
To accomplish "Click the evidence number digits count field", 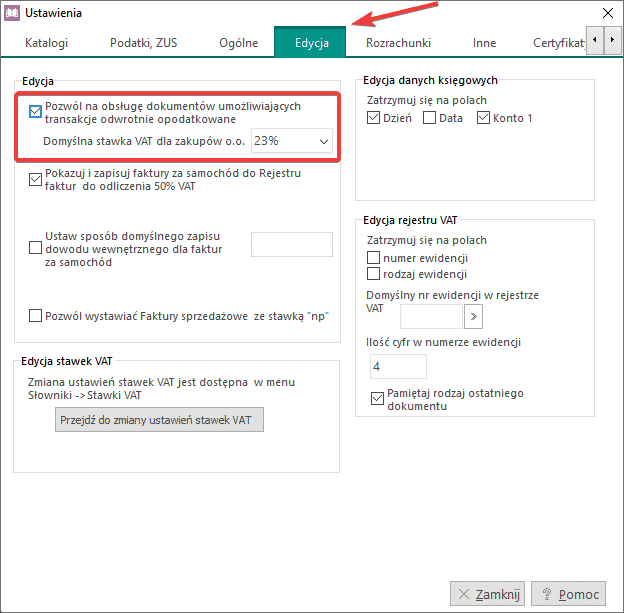I will (x=398, y=367).
